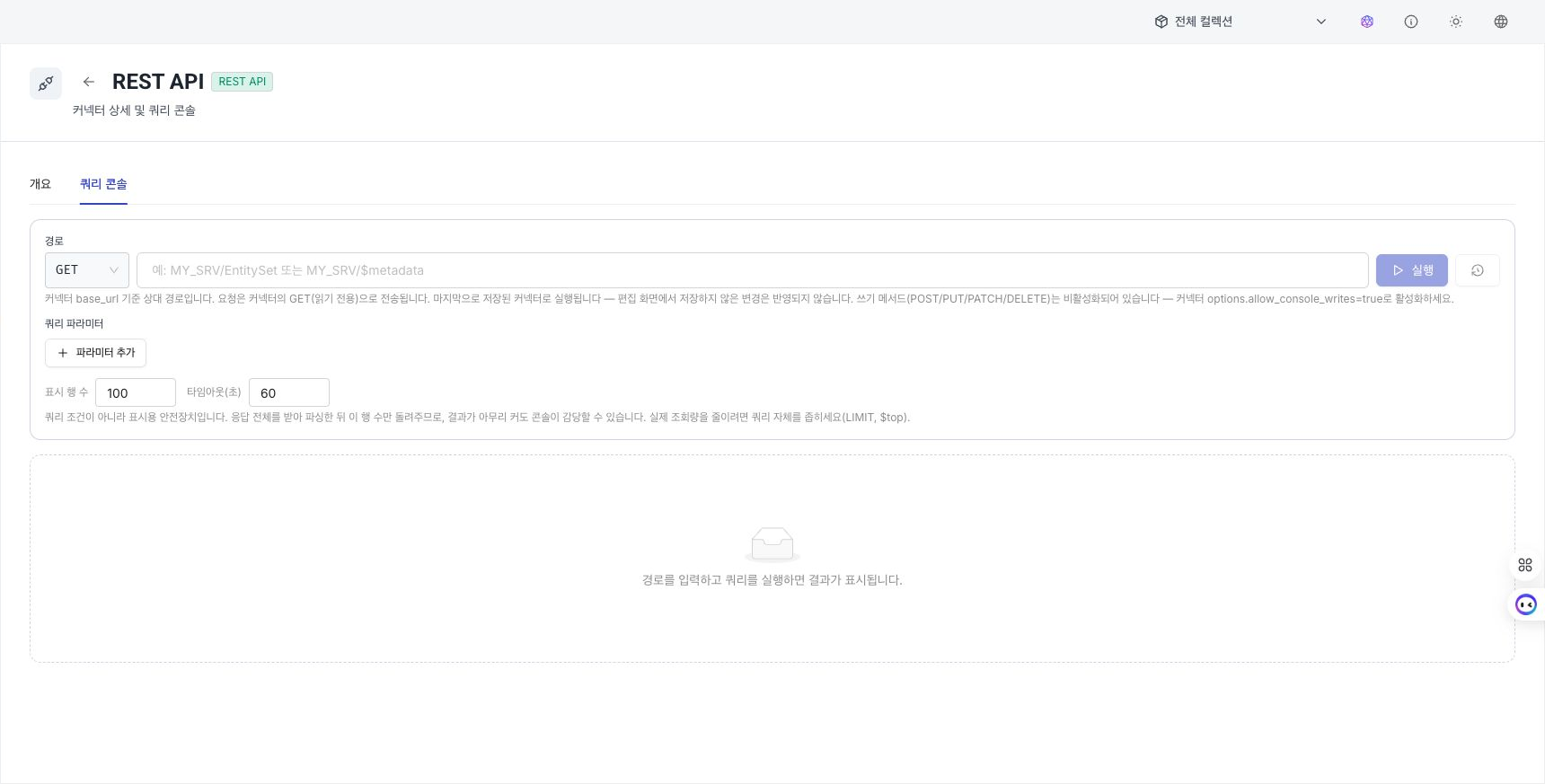Click the 타임아웃(초) field showing 60
This screenshot has height=784, width=1545.
[289, 392]
